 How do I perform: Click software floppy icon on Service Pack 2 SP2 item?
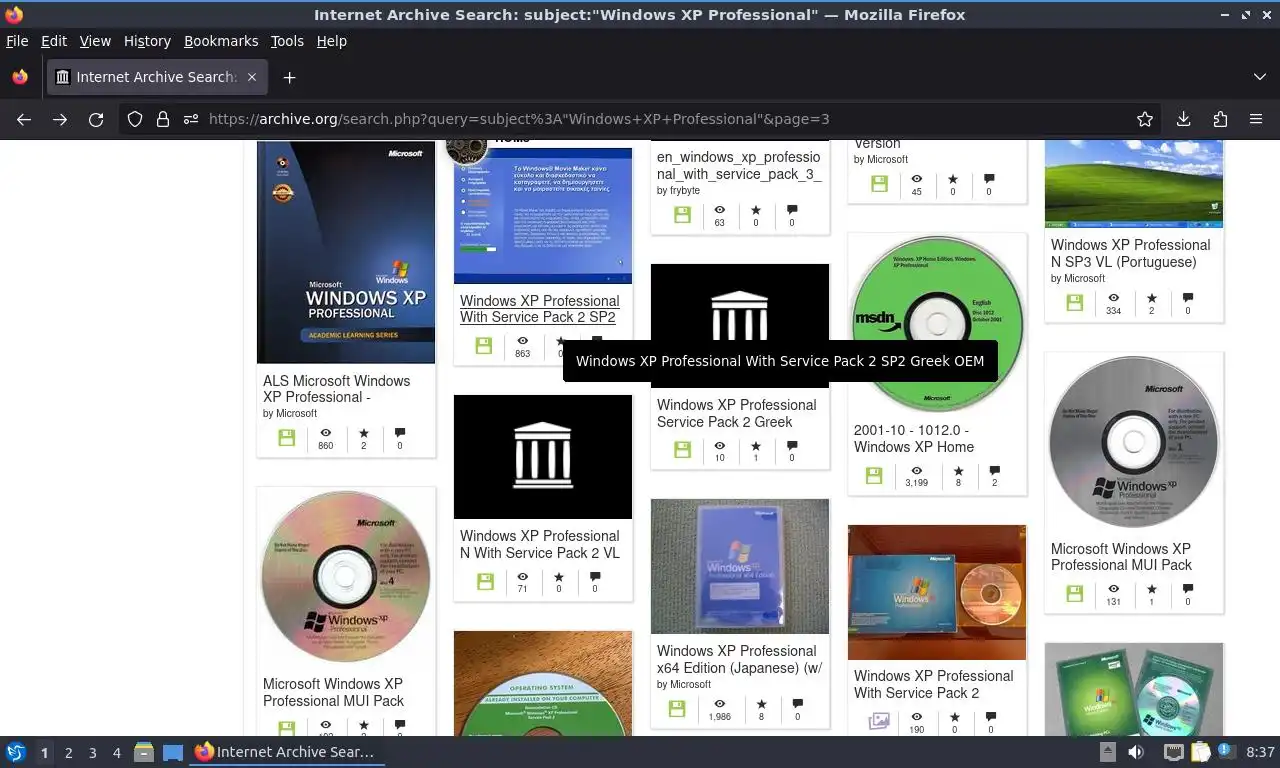click(x=484, y=346)
